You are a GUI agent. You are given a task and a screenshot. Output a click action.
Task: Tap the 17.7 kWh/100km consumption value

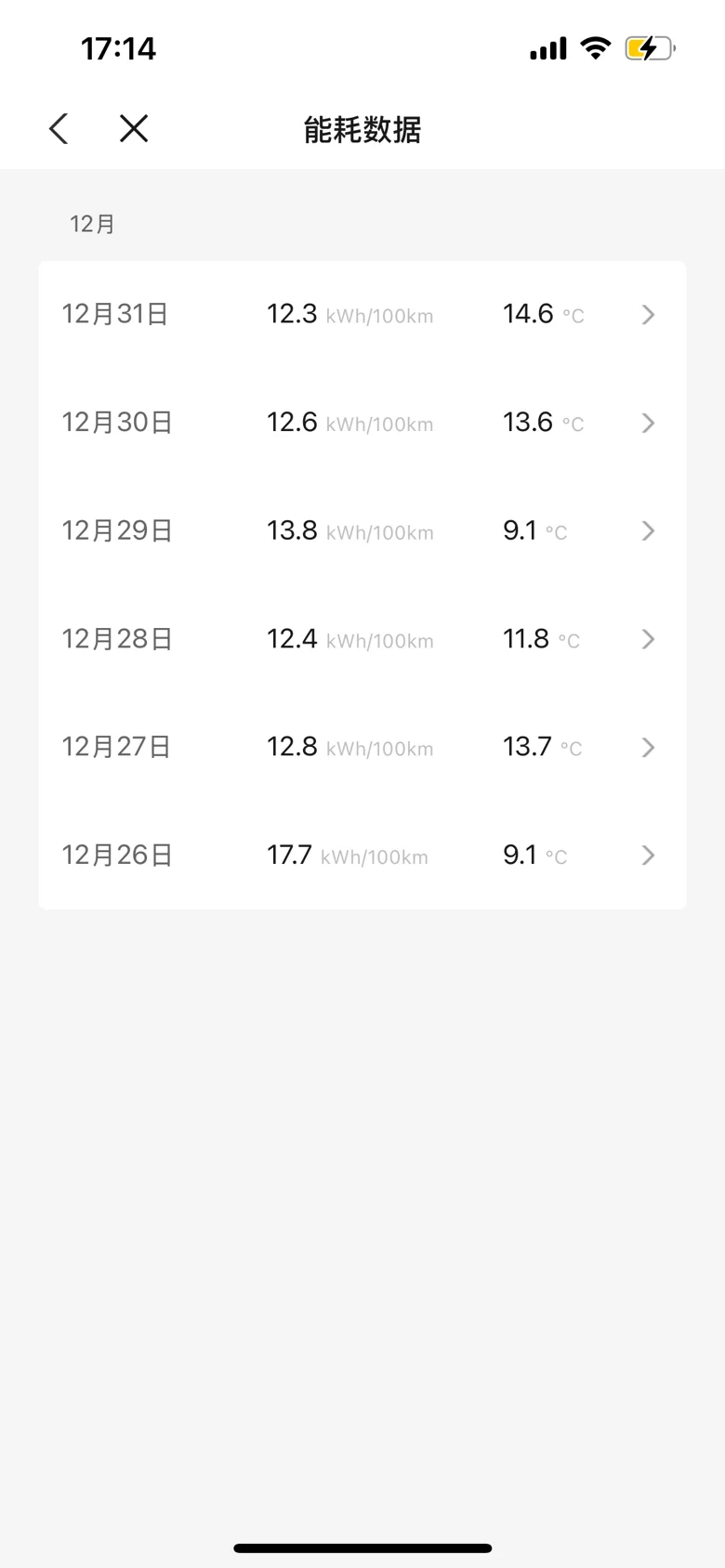(348, 855)
